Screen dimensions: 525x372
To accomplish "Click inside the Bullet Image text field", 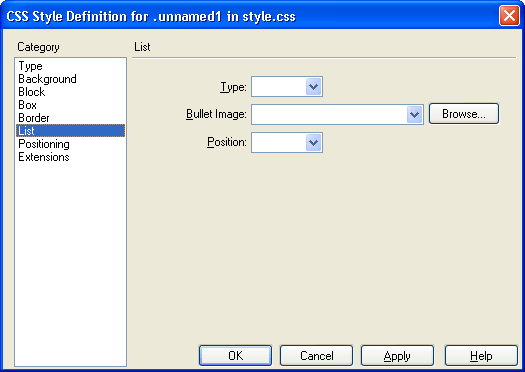I will coord(329,115).
